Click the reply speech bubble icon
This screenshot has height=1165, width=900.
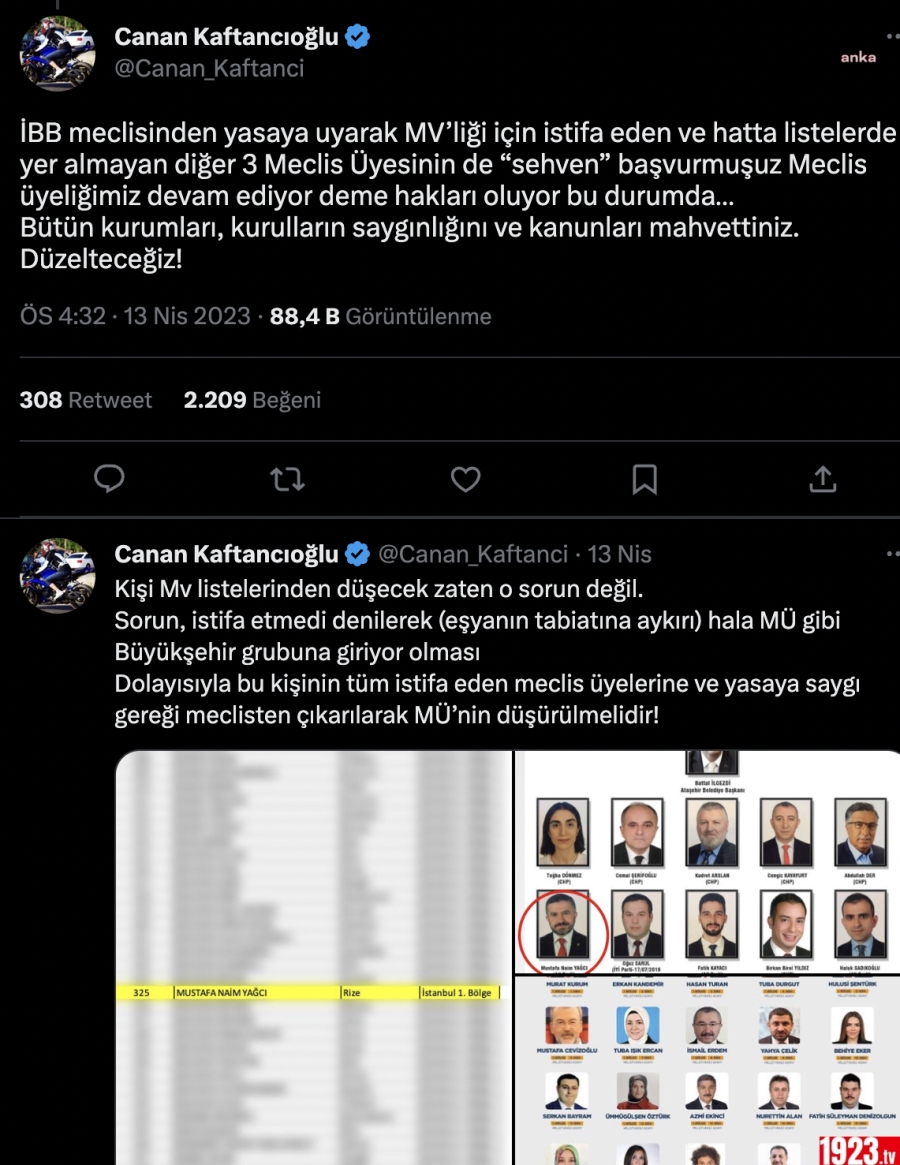109,478
